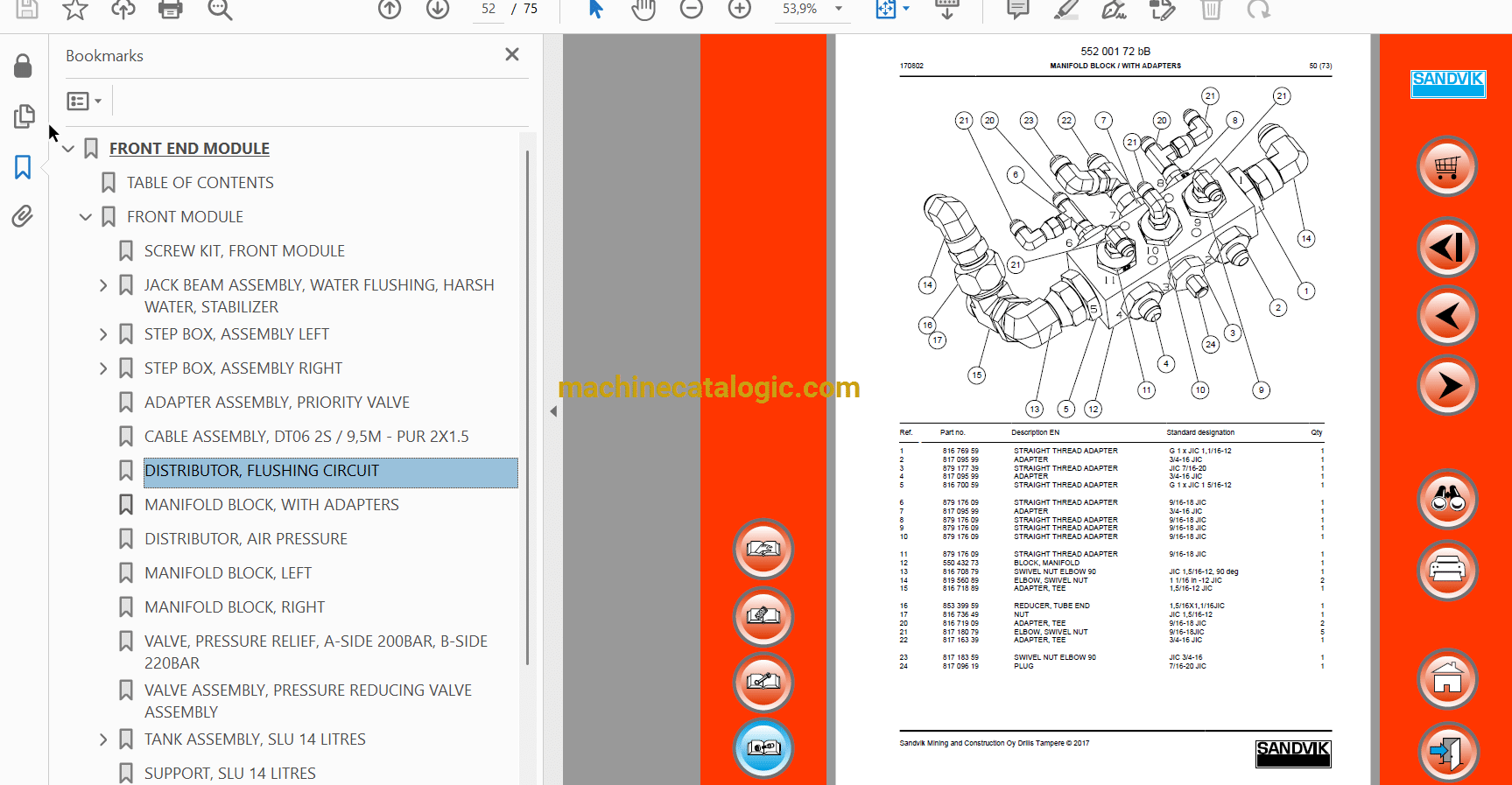Open the search magnifier tool
Viewport: 1512px width, 785px height.
[220, 10]
